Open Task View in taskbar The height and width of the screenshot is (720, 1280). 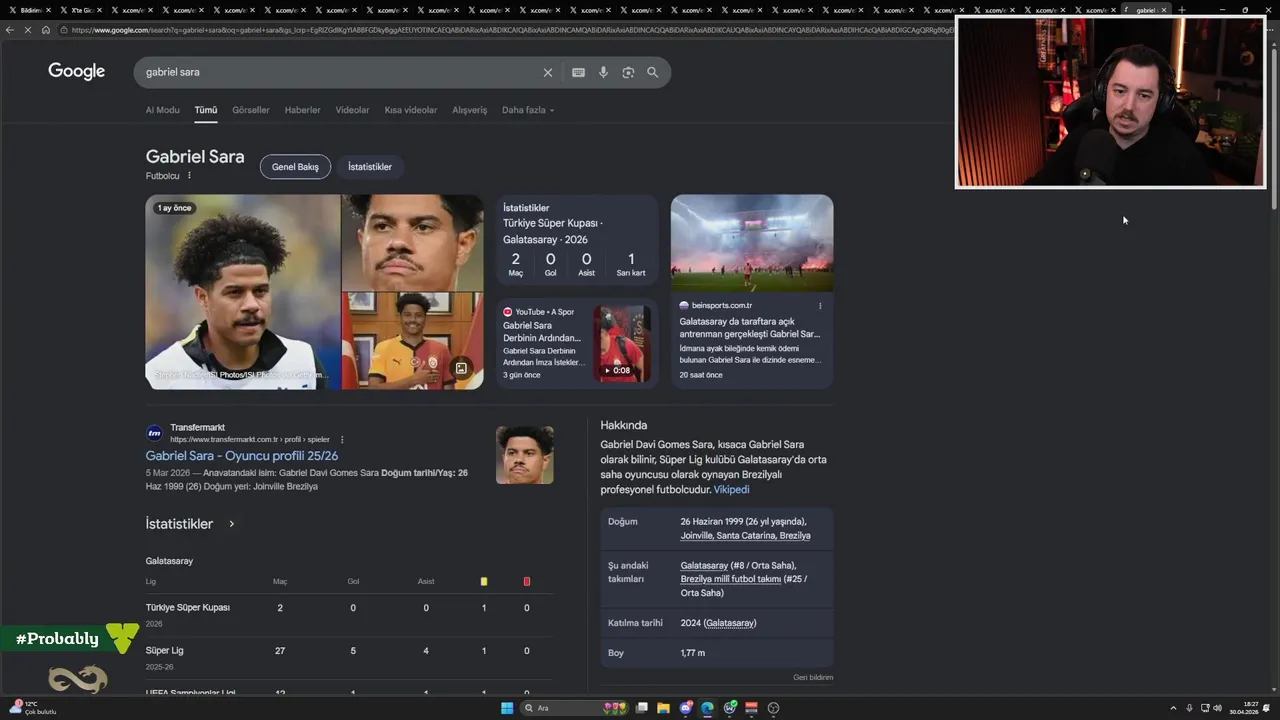[x=642, y=708]
